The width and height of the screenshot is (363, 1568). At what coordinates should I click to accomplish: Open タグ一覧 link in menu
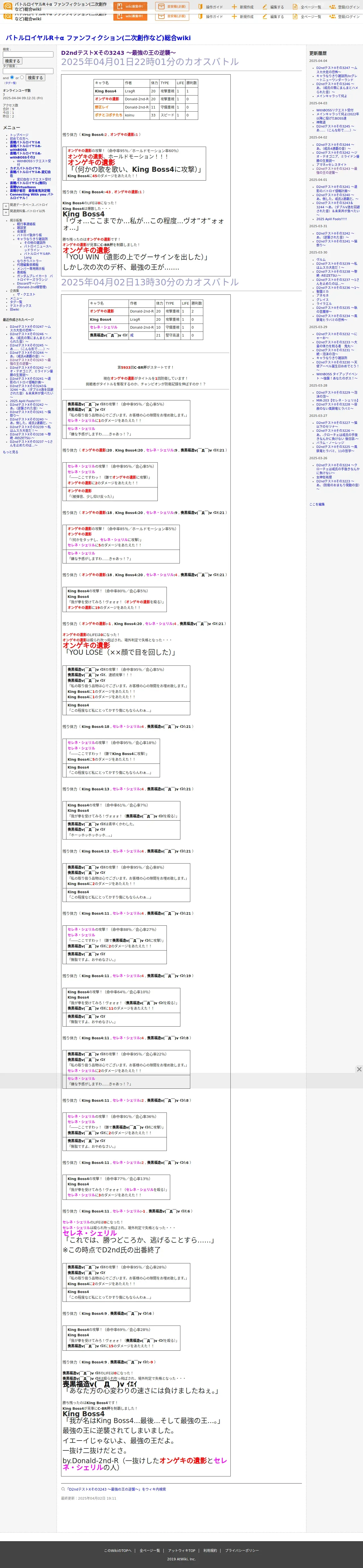click(16, 302)
